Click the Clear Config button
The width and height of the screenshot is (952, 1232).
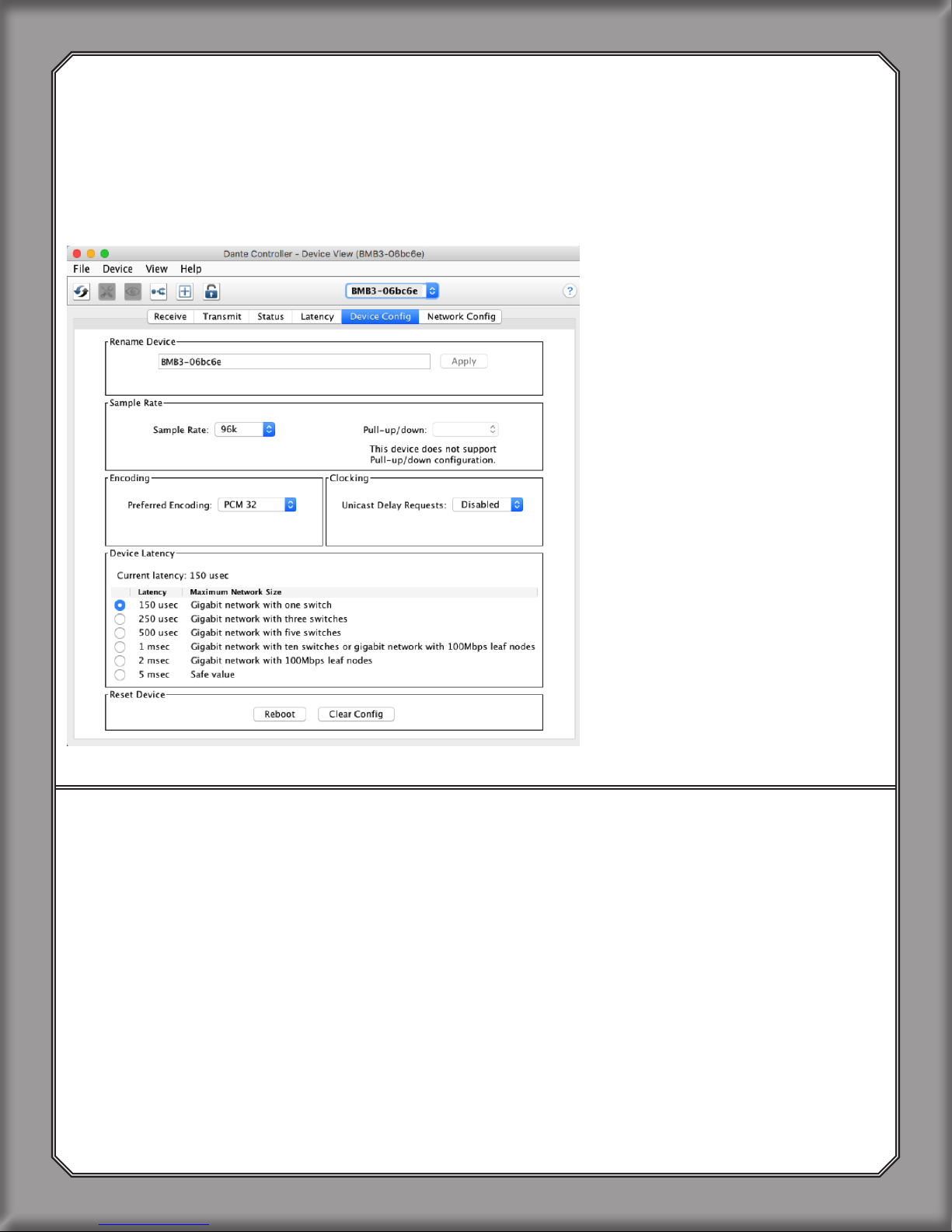[x=356, y=714]
